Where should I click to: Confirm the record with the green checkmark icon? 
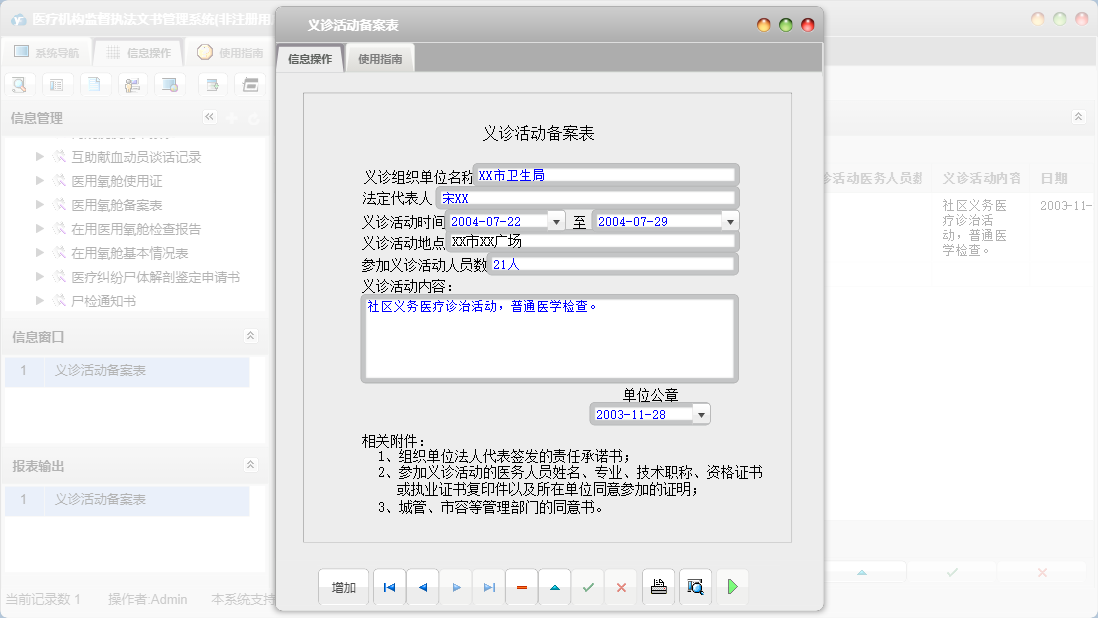588,587
